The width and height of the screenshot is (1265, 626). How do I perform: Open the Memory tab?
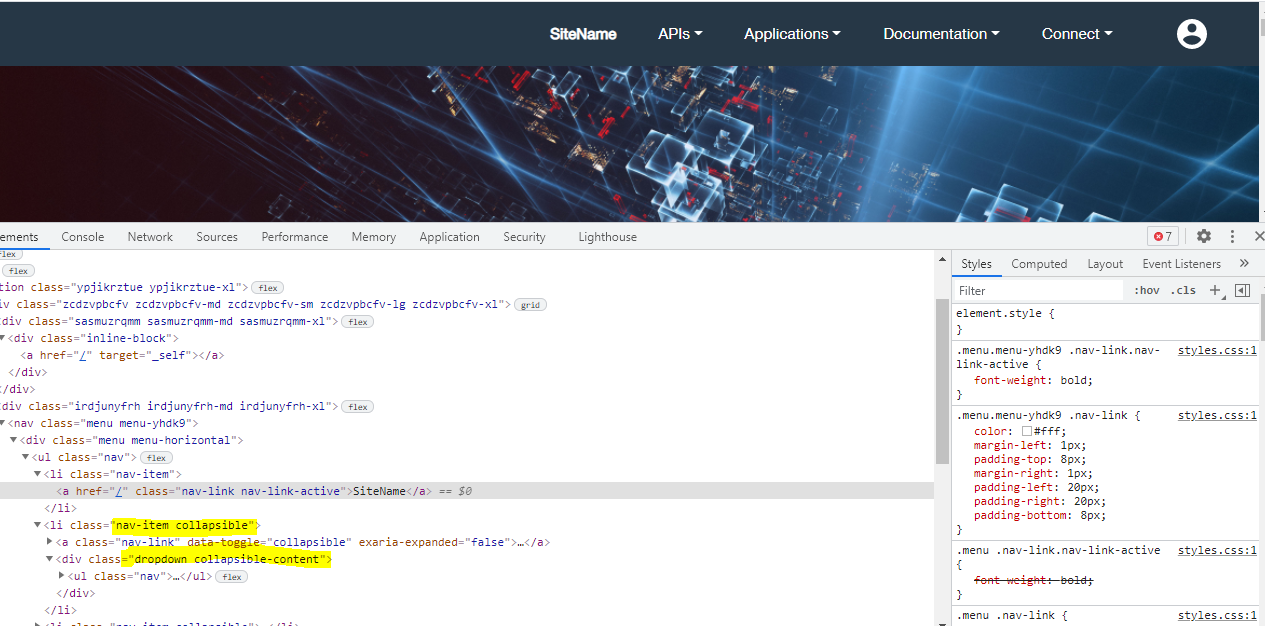click(x=374, y=237)
